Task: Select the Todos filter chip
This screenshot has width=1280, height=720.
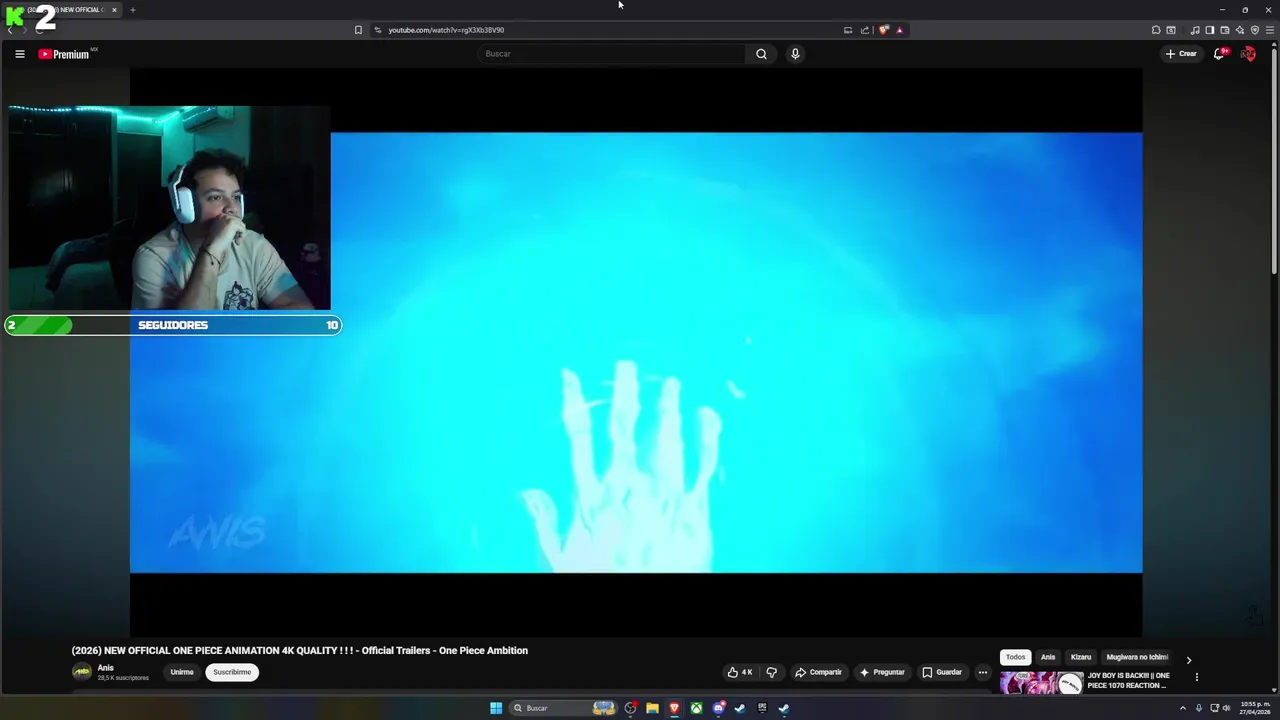Action: coord(1016,657)
